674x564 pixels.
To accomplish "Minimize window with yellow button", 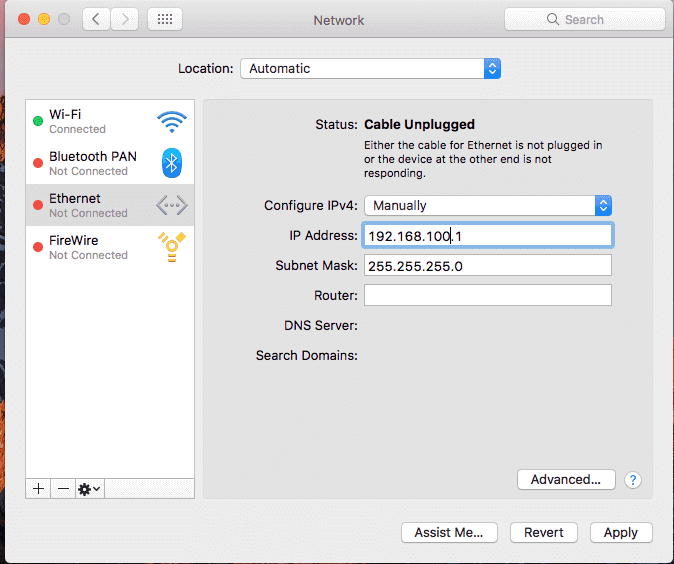I will [44, 19].
